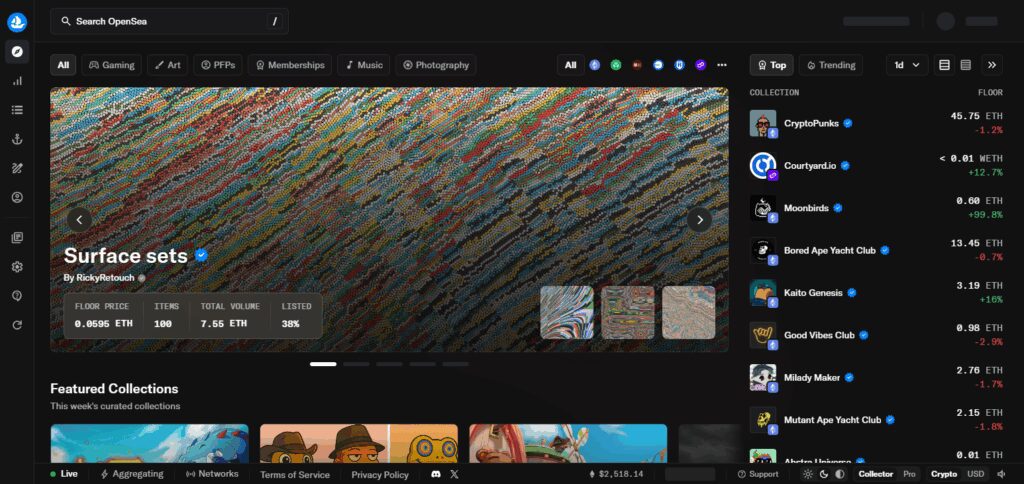1024x484 pixels.
Task: Jump to second carousel slide indicator
Action: point(356,364)
